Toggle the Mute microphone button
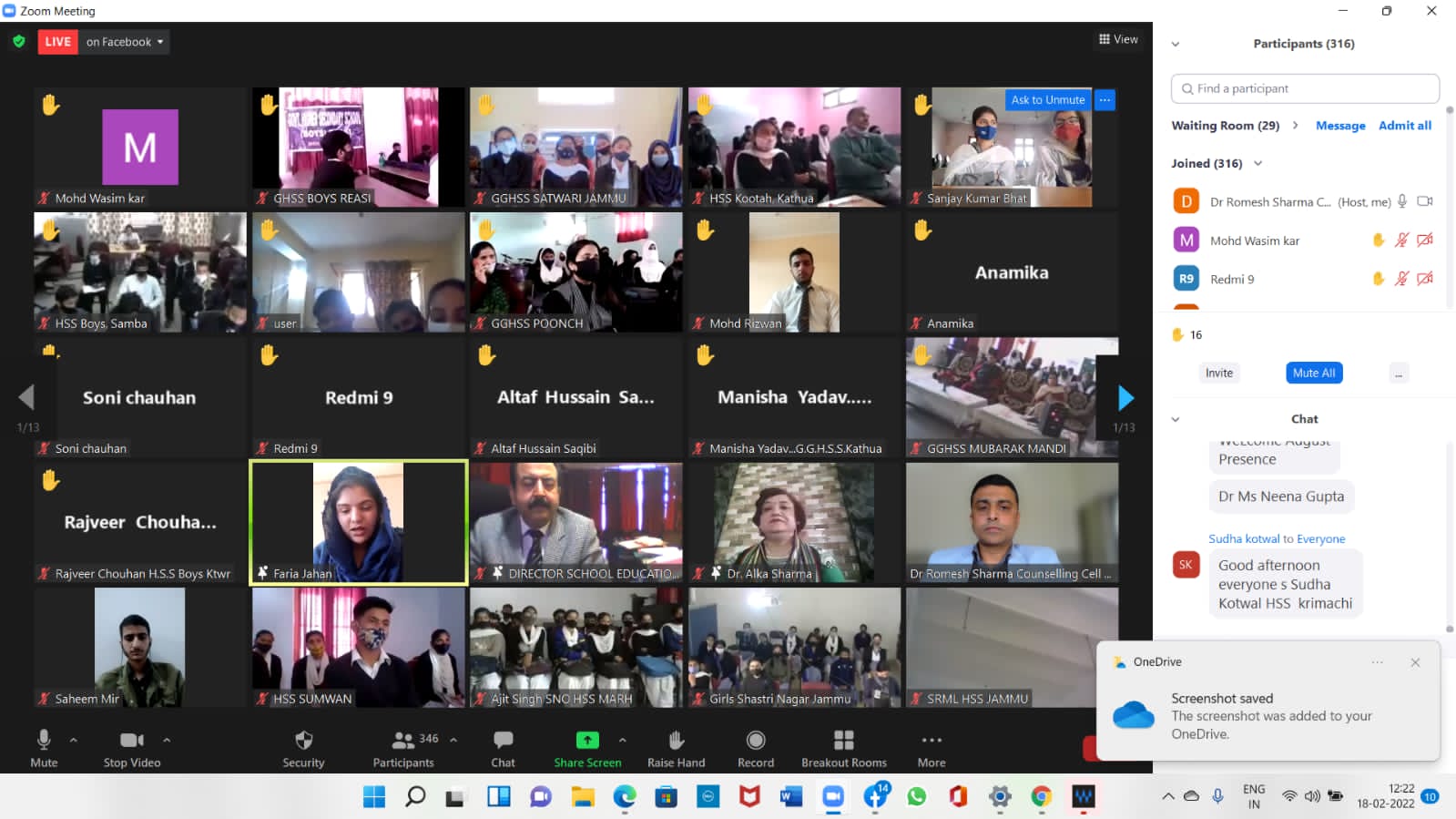The width and height of the screenshot is (1456, 819). 43,741
